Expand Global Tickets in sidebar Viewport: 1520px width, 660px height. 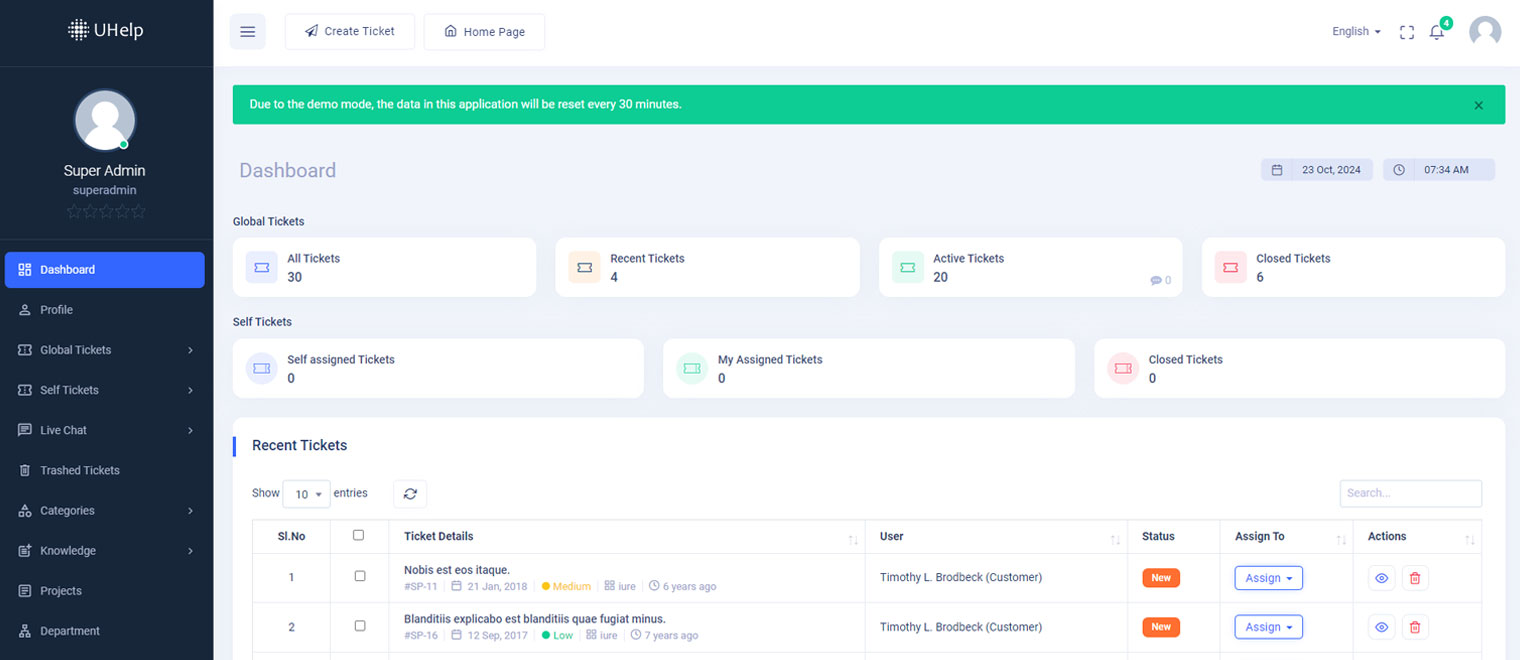105,350
